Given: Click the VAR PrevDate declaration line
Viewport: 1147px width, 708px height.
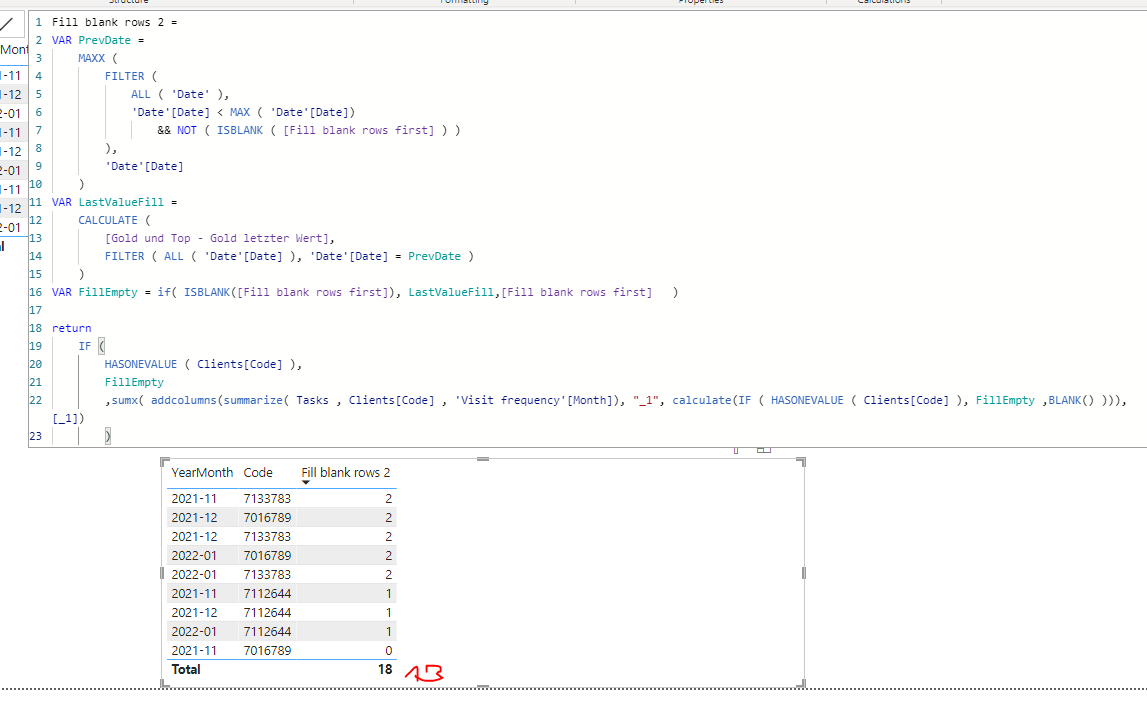Looking at the screenshot, I should [x=98, y=40].
